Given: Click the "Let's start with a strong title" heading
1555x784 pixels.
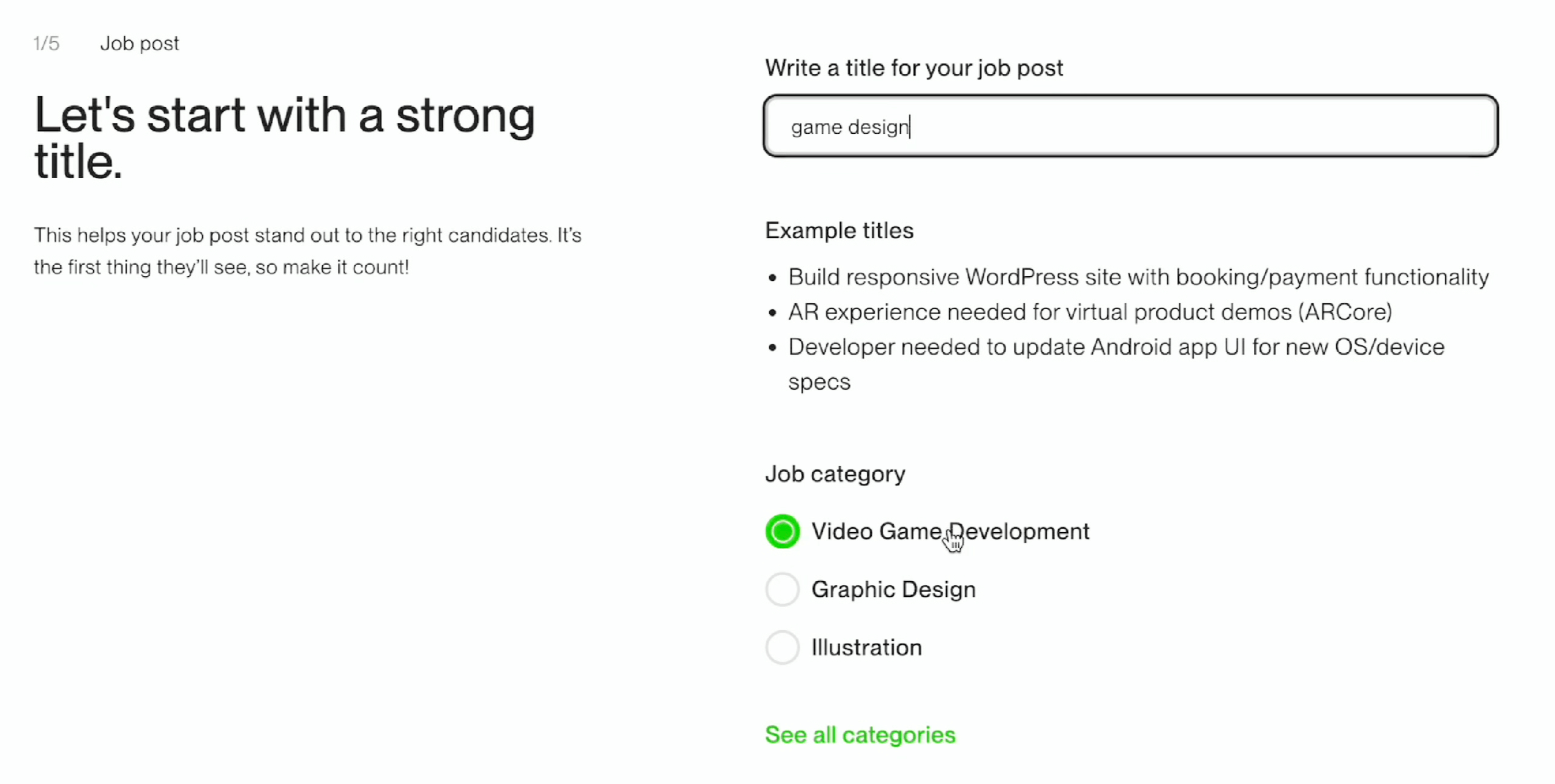Looking at the screenshot, I should pyautogui.click(x=284, y=138).
